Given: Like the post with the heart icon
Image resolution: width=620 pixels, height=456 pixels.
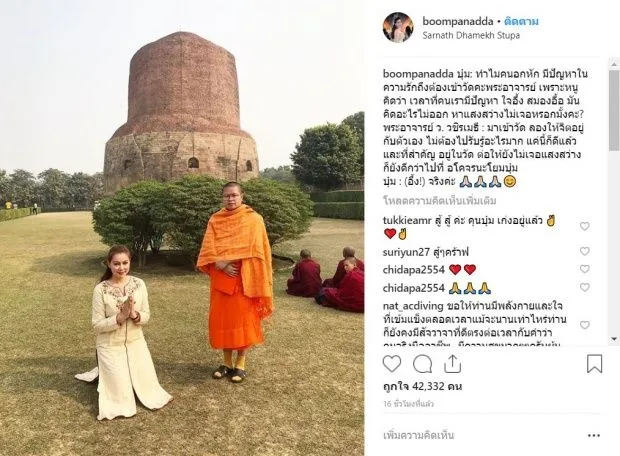Looking at the screenshot, I should click(392, 364).
